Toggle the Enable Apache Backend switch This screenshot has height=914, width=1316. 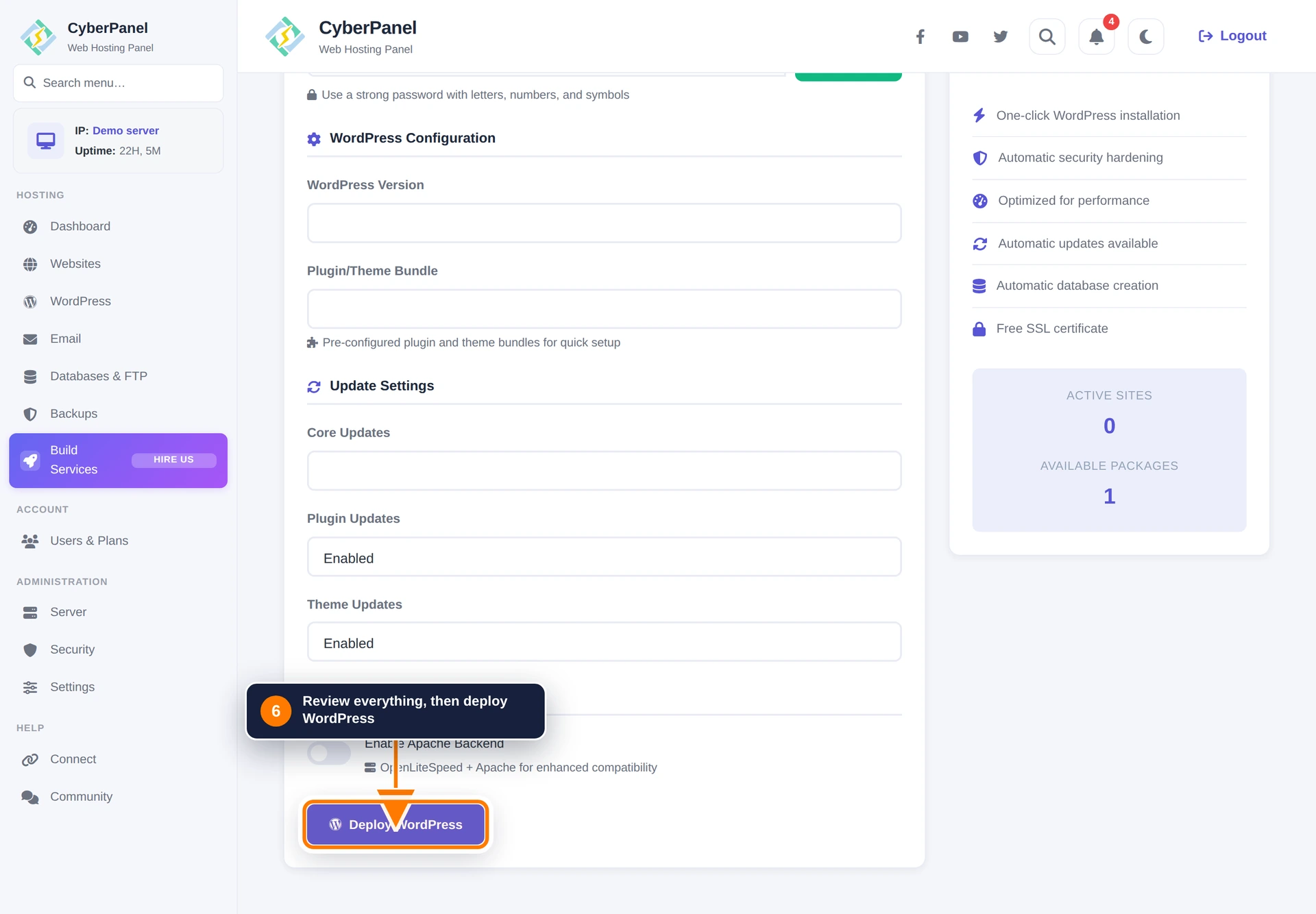tap(329, 753)
